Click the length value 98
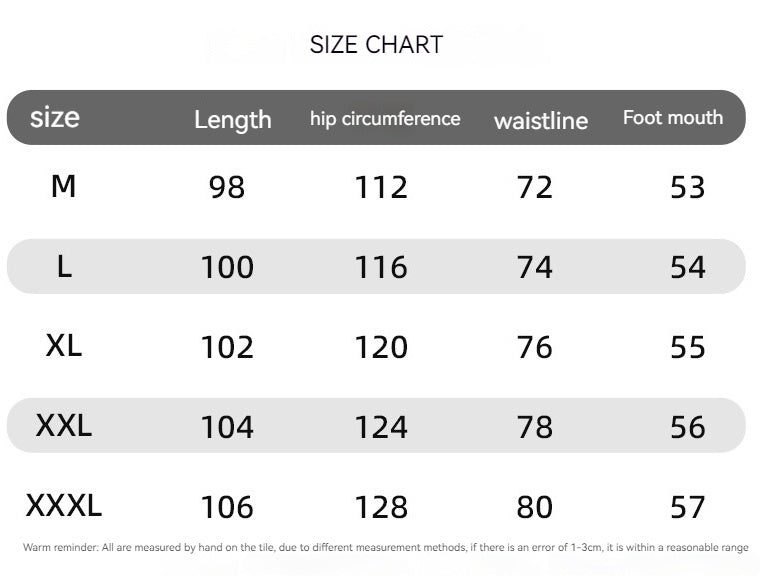The height and width of the screenshot is (582, 763). point(227,187)
